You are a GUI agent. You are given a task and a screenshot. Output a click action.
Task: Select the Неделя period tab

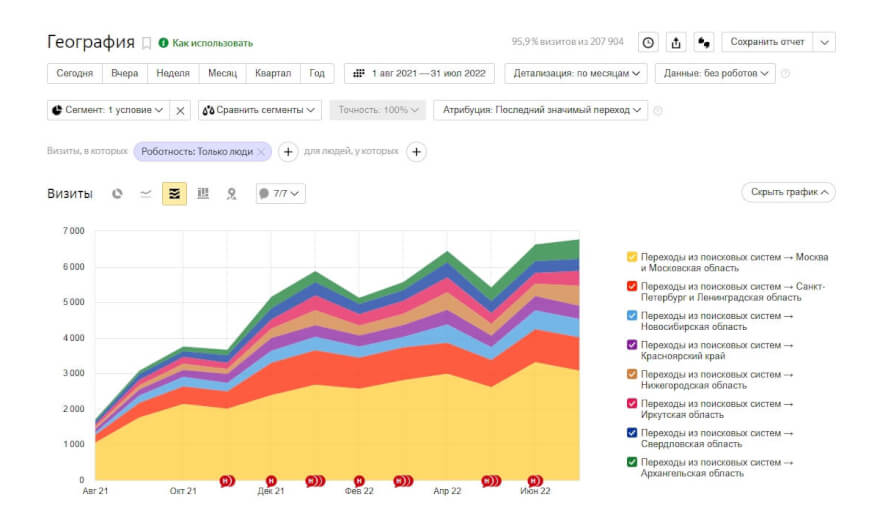pos(172,73)
